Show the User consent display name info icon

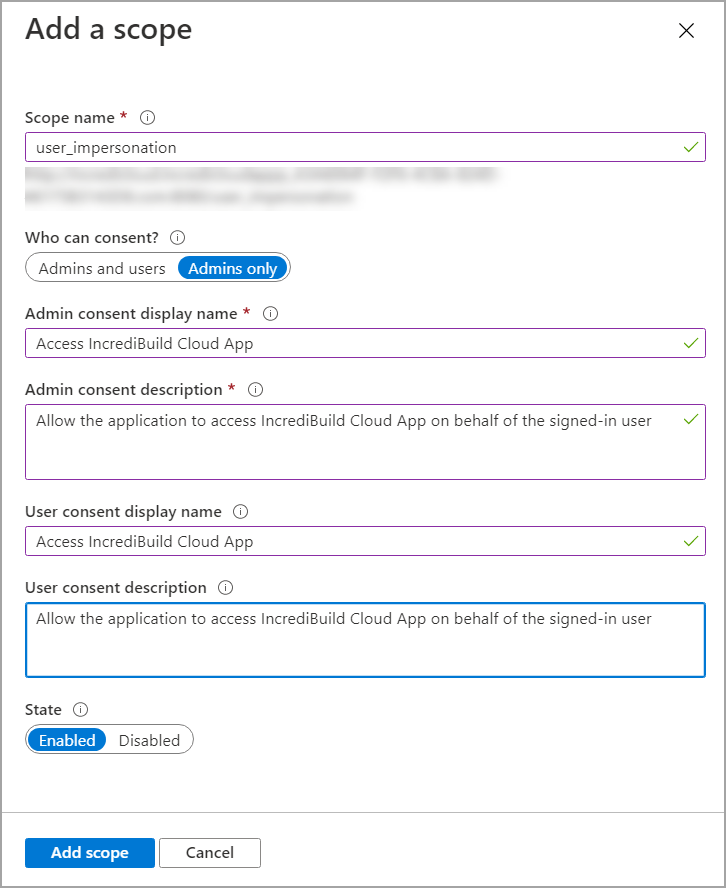[240, 511]
